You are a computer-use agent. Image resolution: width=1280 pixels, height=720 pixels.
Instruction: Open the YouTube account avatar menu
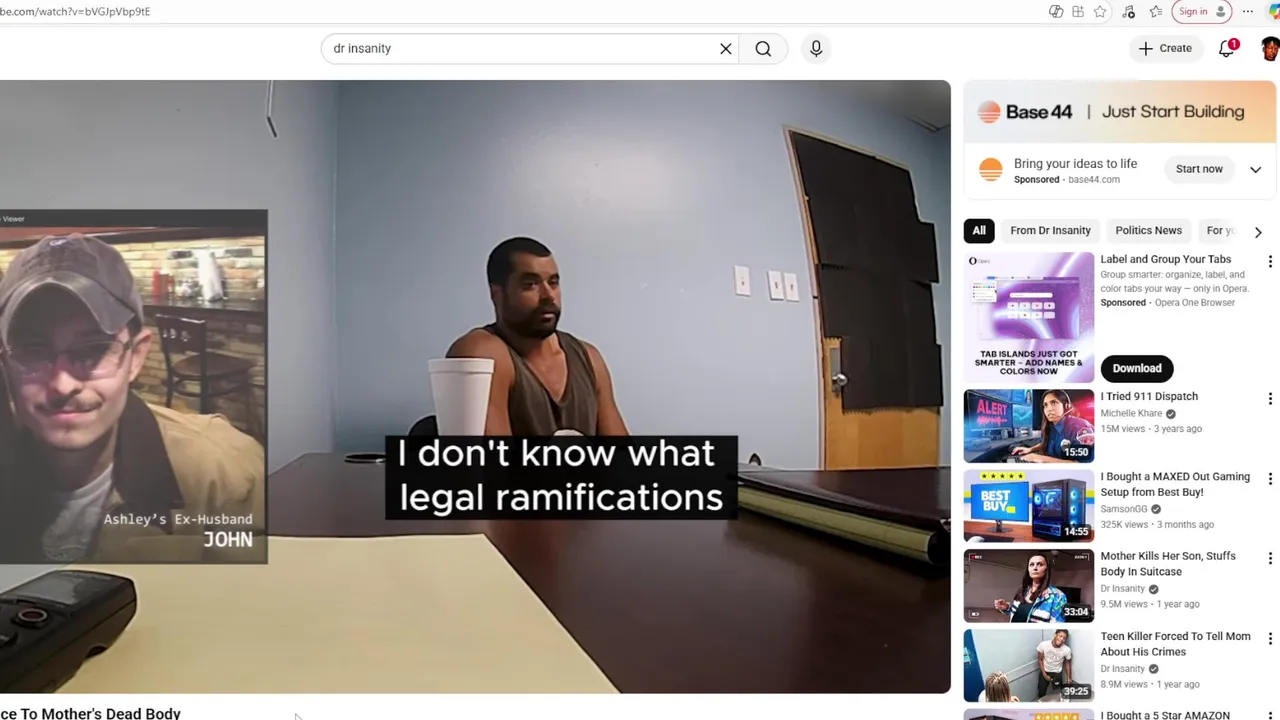pos(1270,49)
